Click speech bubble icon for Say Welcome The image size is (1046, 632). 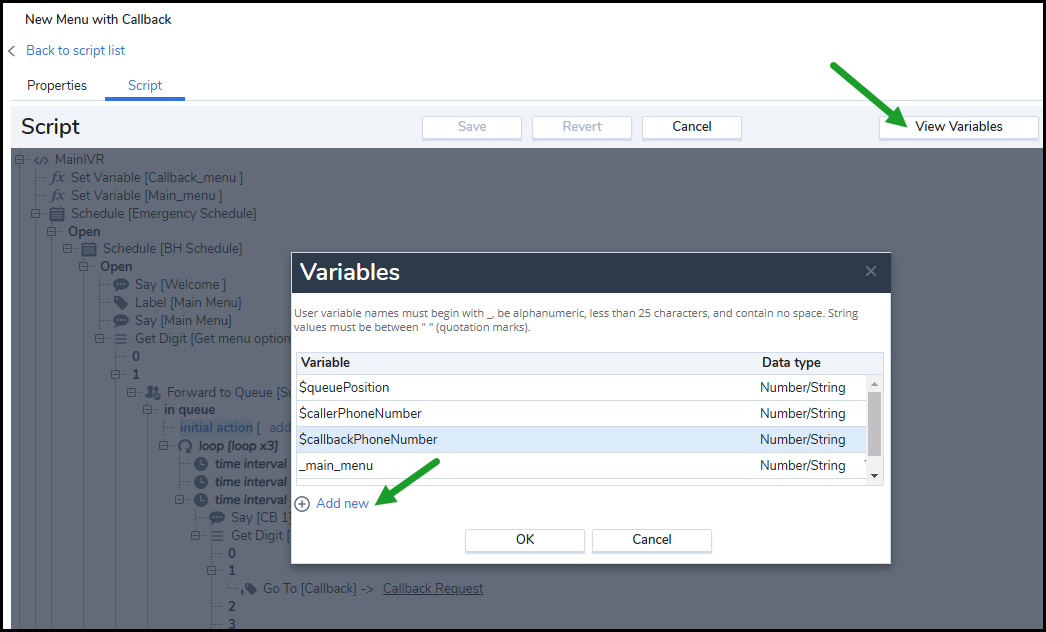click(121, 285)
